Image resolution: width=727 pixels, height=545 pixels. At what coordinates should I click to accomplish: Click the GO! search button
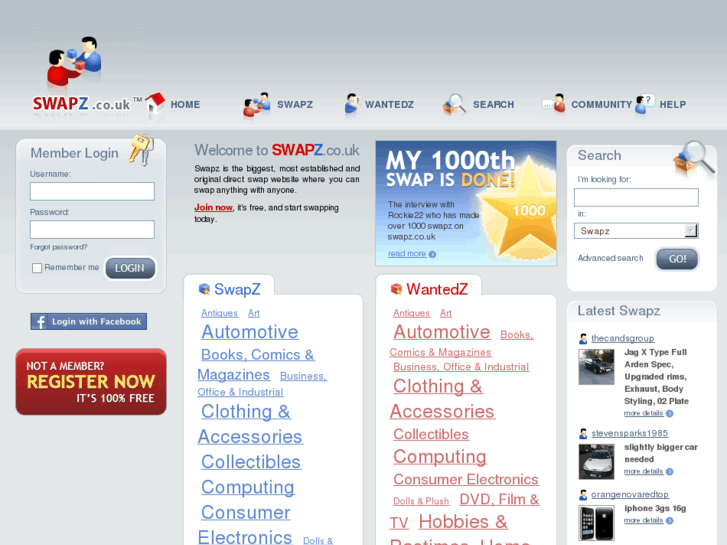[x=677, y=259]
